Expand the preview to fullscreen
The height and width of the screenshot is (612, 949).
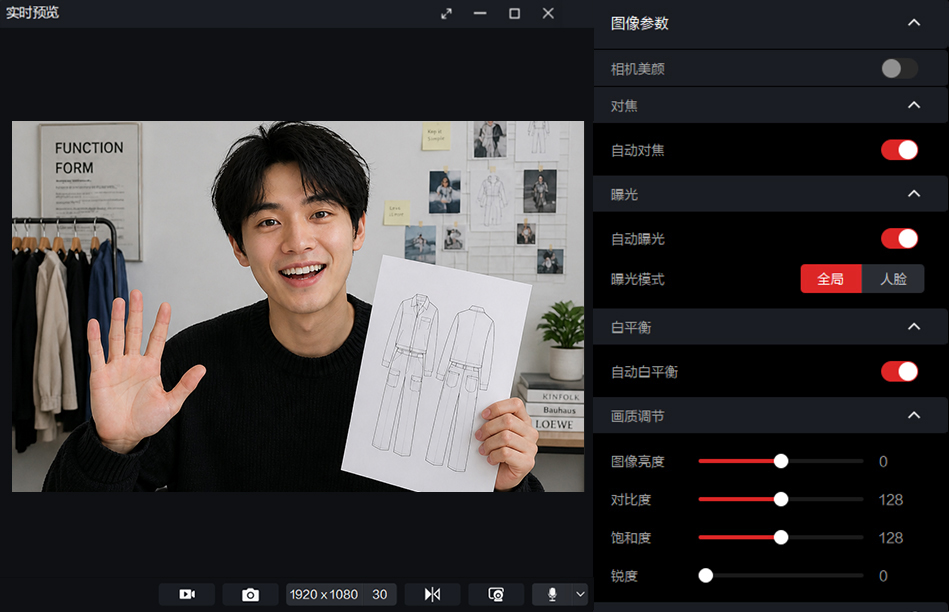447,13
